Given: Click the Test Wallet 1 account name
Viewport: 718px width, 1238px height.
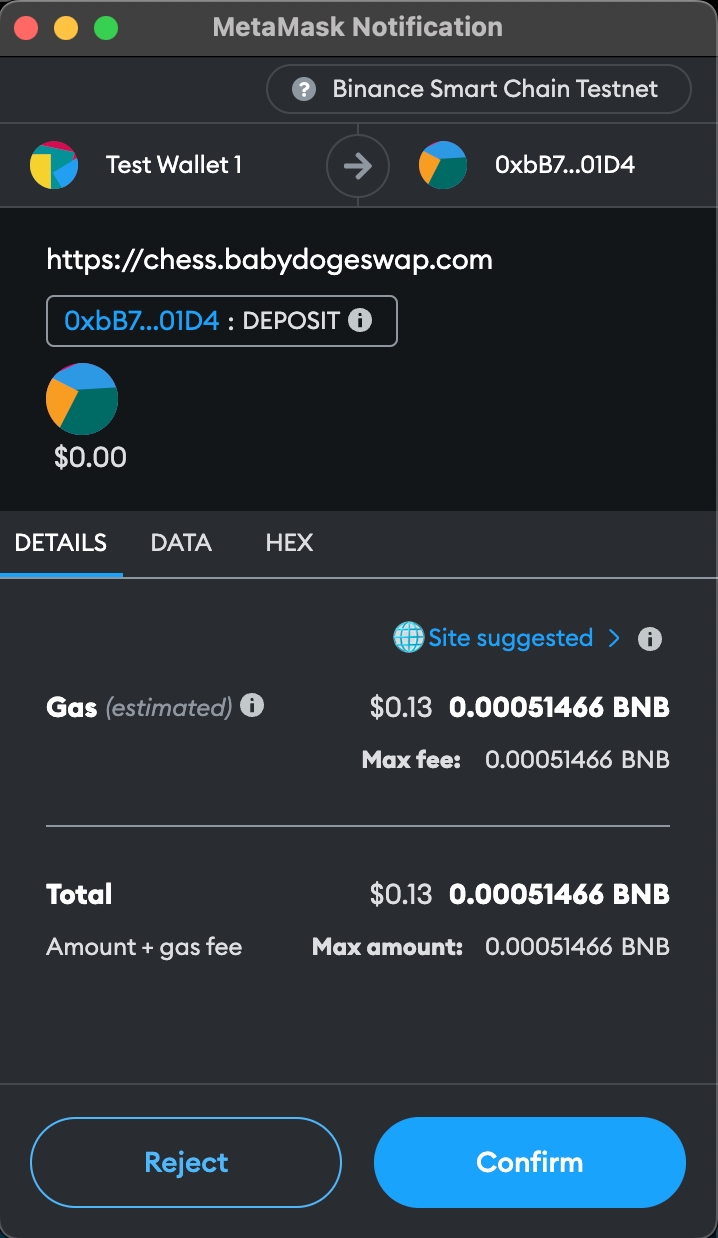Looking at the screenshot, I should click(x=174, y=165).
